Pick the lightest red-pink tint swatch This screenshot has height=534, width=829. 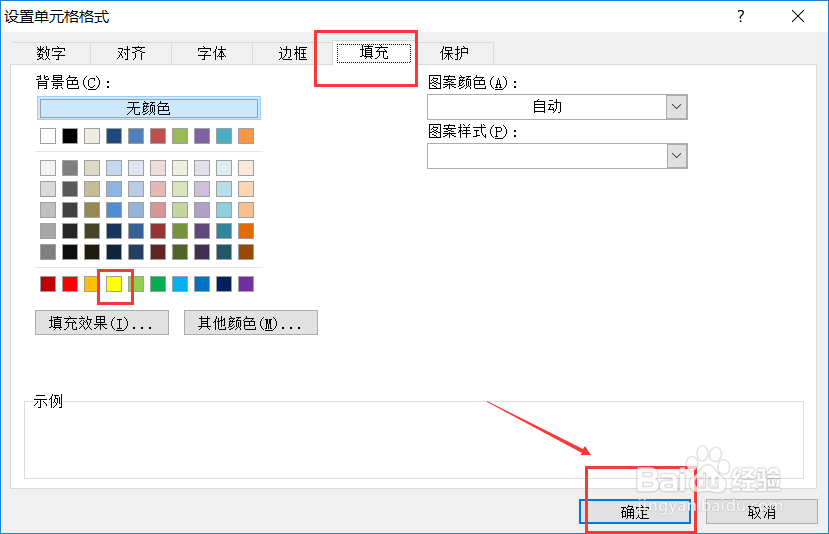[x=158, y=168]
